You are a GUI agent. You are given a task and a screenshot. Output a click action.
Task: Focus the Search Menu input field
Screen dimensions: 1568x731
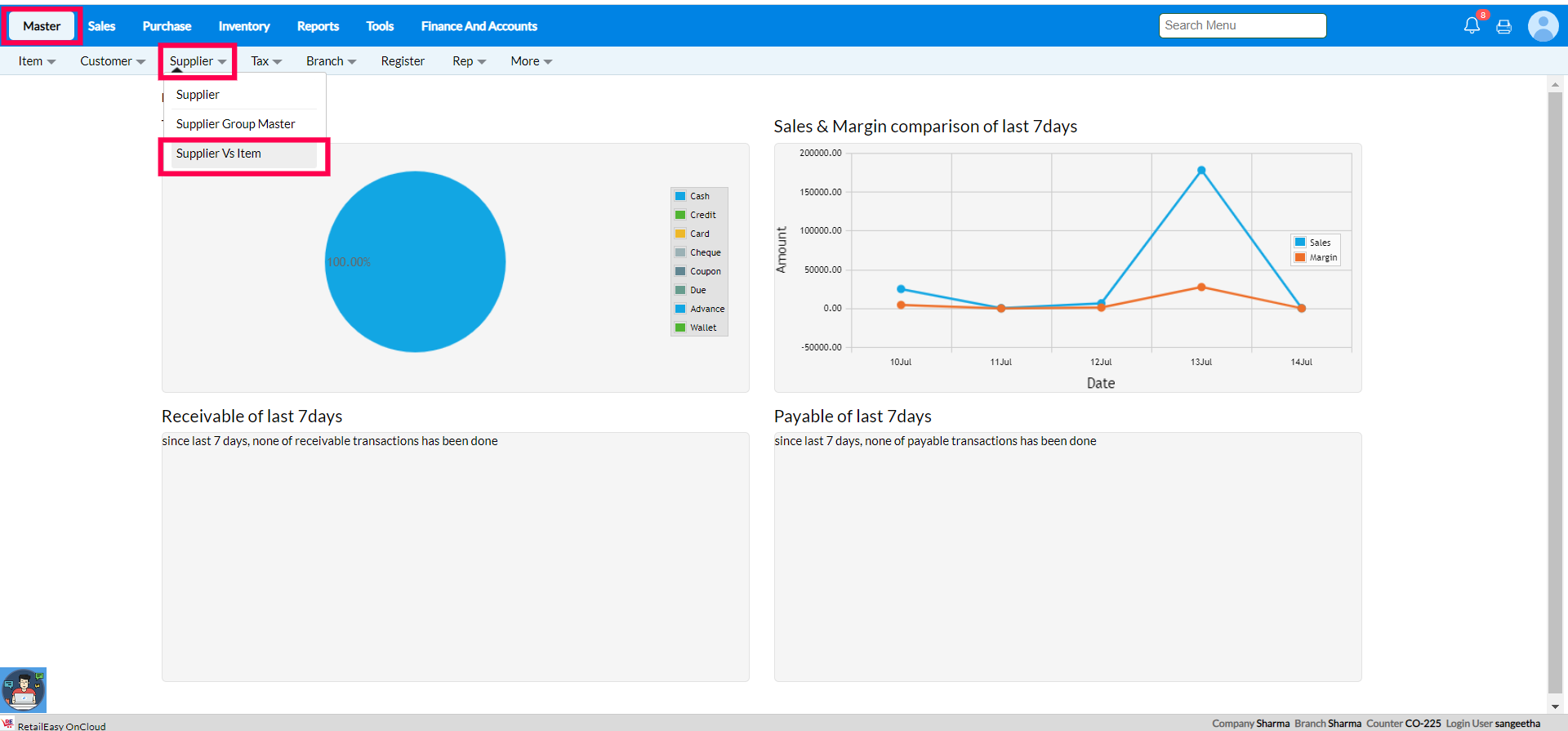[1241, 26]
